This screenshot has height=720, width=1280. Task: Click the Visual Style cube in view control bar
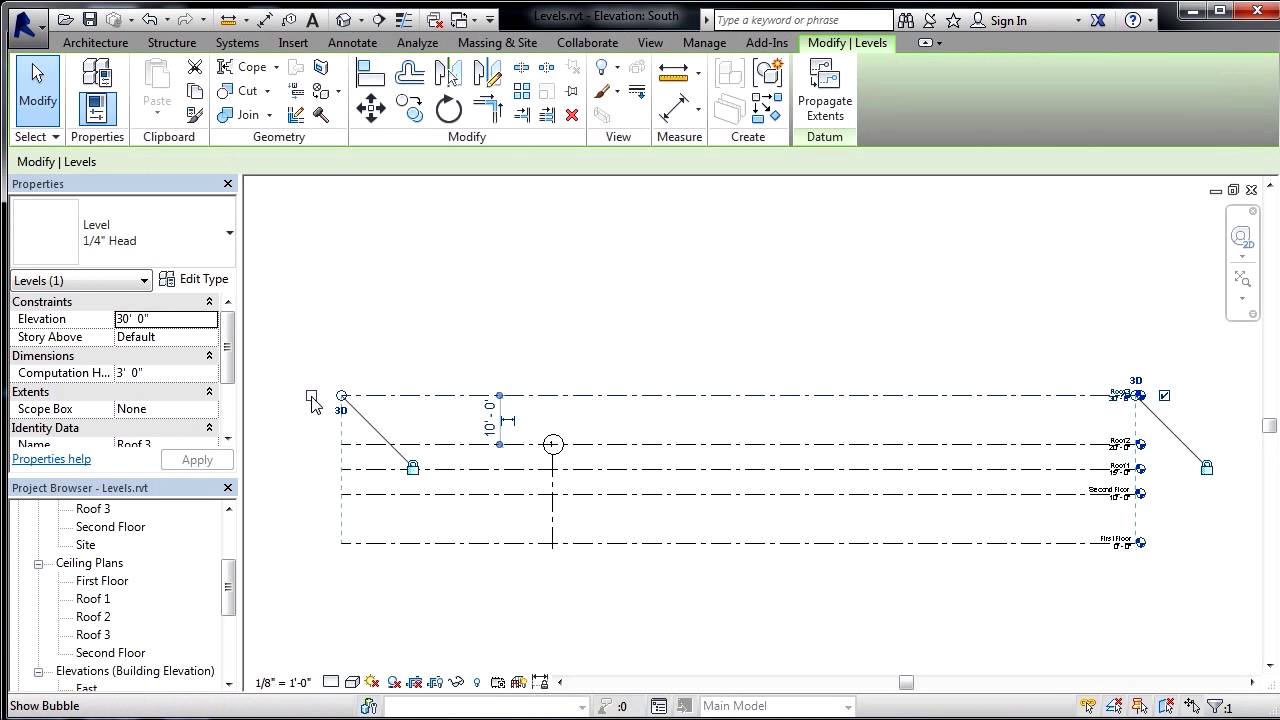coord(352,682)
